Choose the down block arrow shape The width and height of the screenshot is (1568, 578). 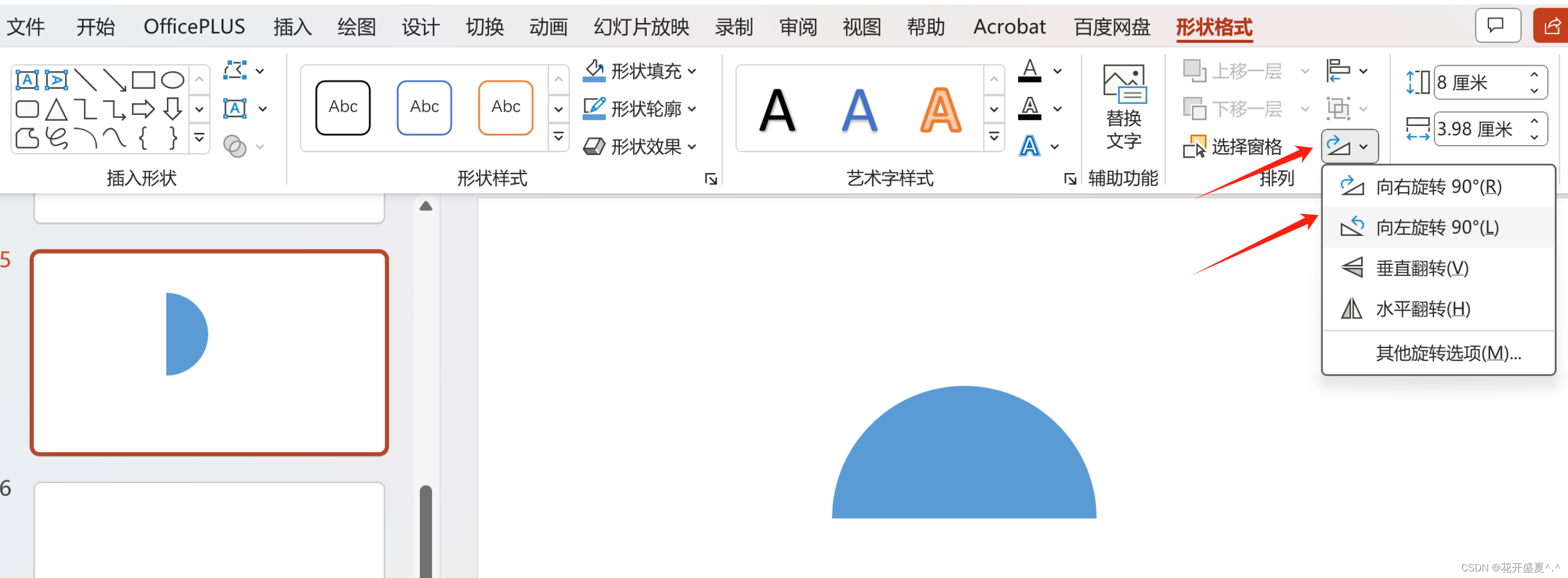(x=173, y=109)
